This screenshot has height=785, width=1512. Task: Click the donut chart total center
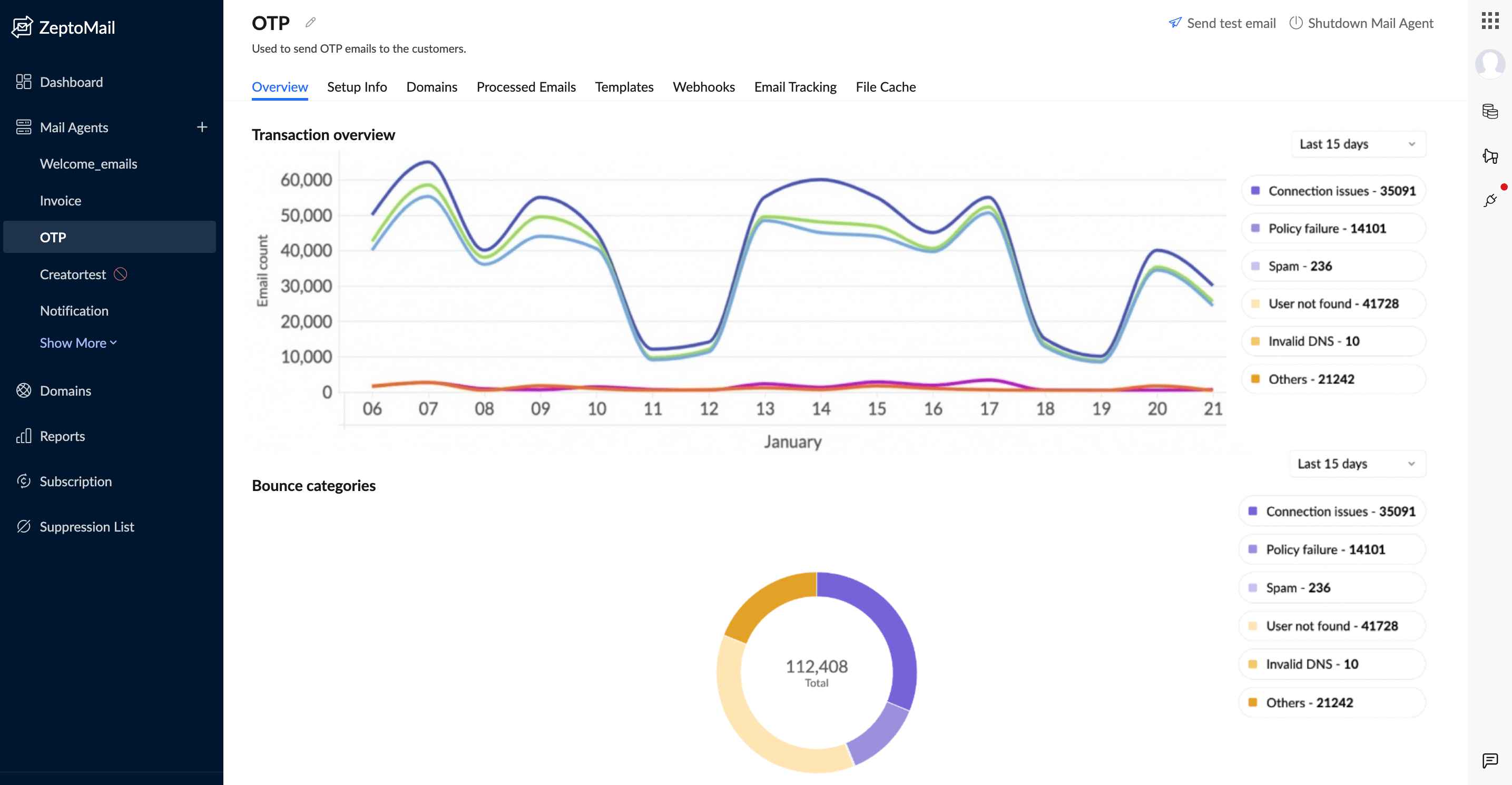point(815,671)
